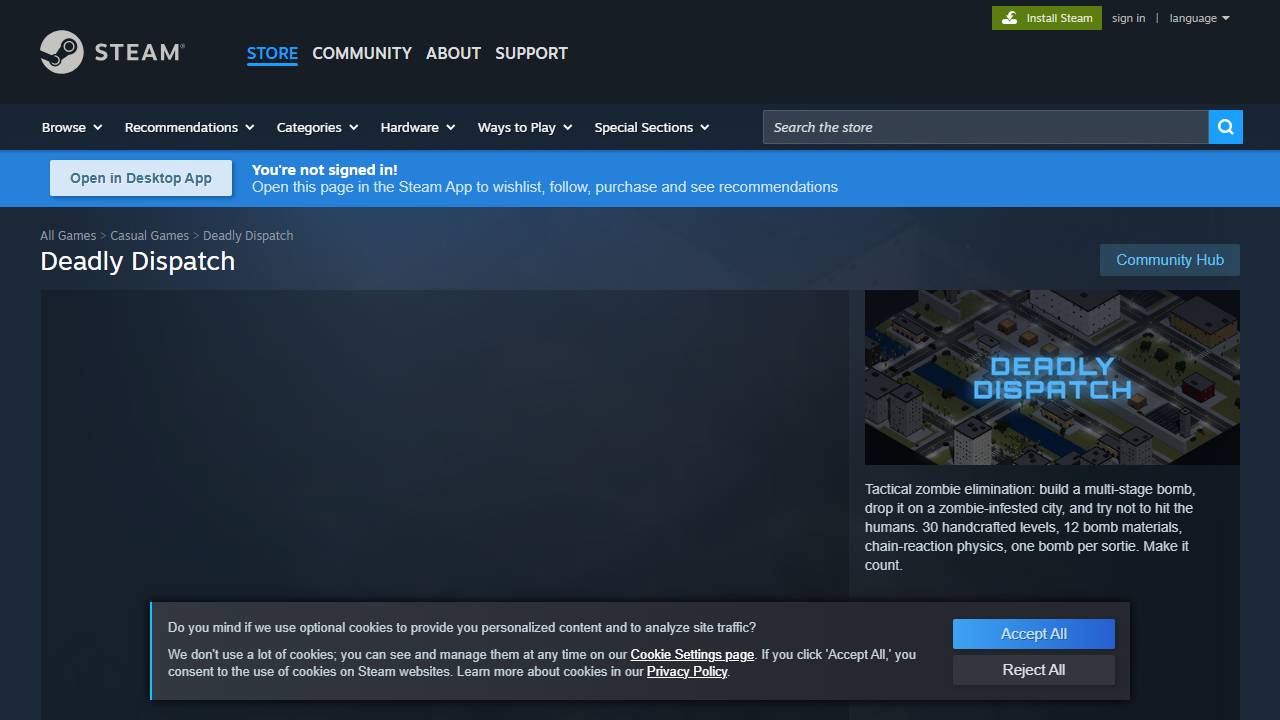
Task: Focus the Search the store field
Action: pyautogui.click(x=985, y=127)
